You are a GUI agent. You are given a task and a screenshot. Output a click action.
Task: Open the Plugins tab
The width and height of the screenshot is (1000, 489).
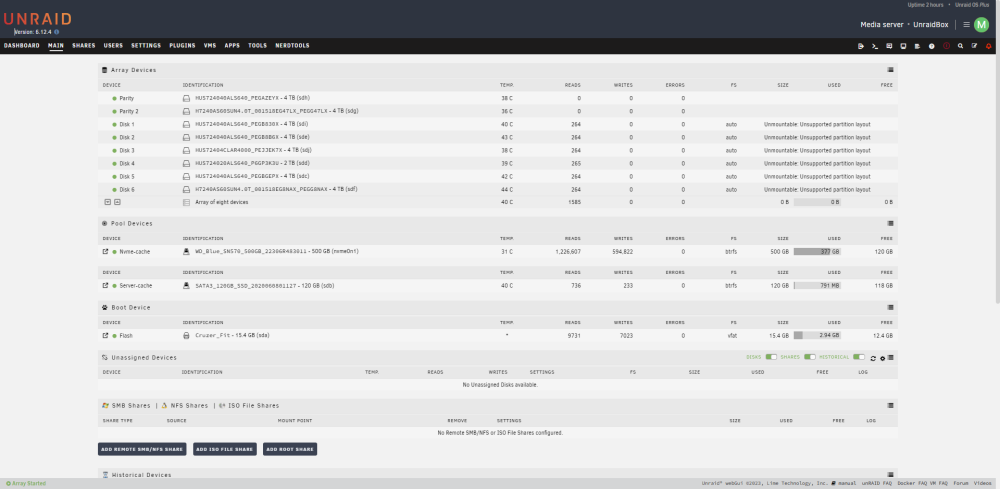click(182, 46)
